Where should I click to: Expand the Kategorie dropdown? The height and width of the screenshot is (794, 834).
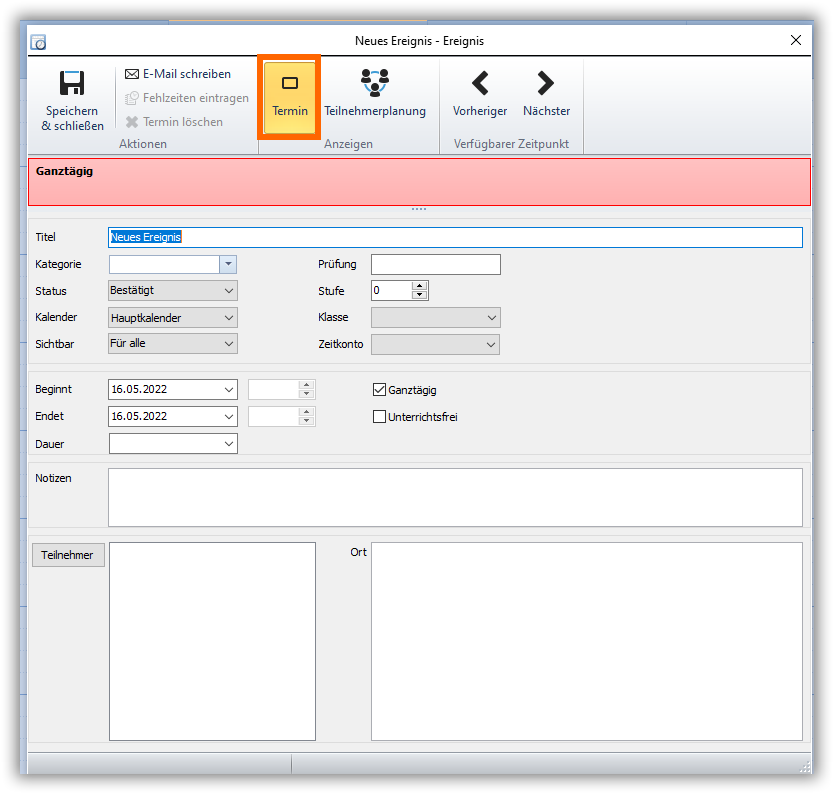(228, 265)
